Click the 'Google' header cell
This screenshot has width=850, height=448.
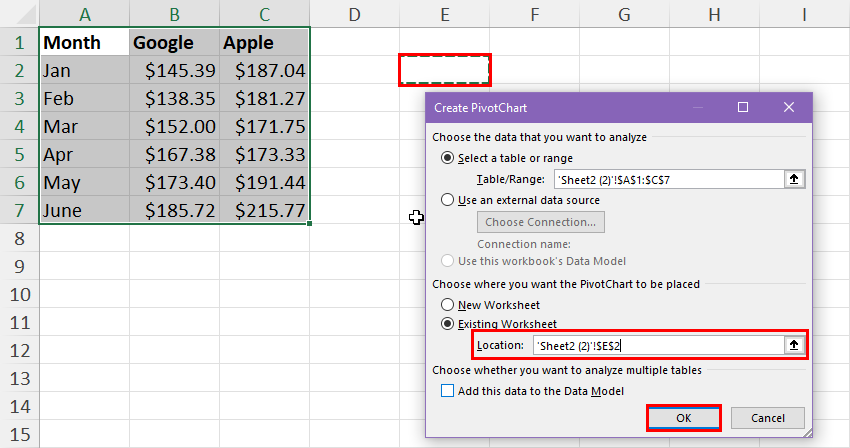(175, 42)
